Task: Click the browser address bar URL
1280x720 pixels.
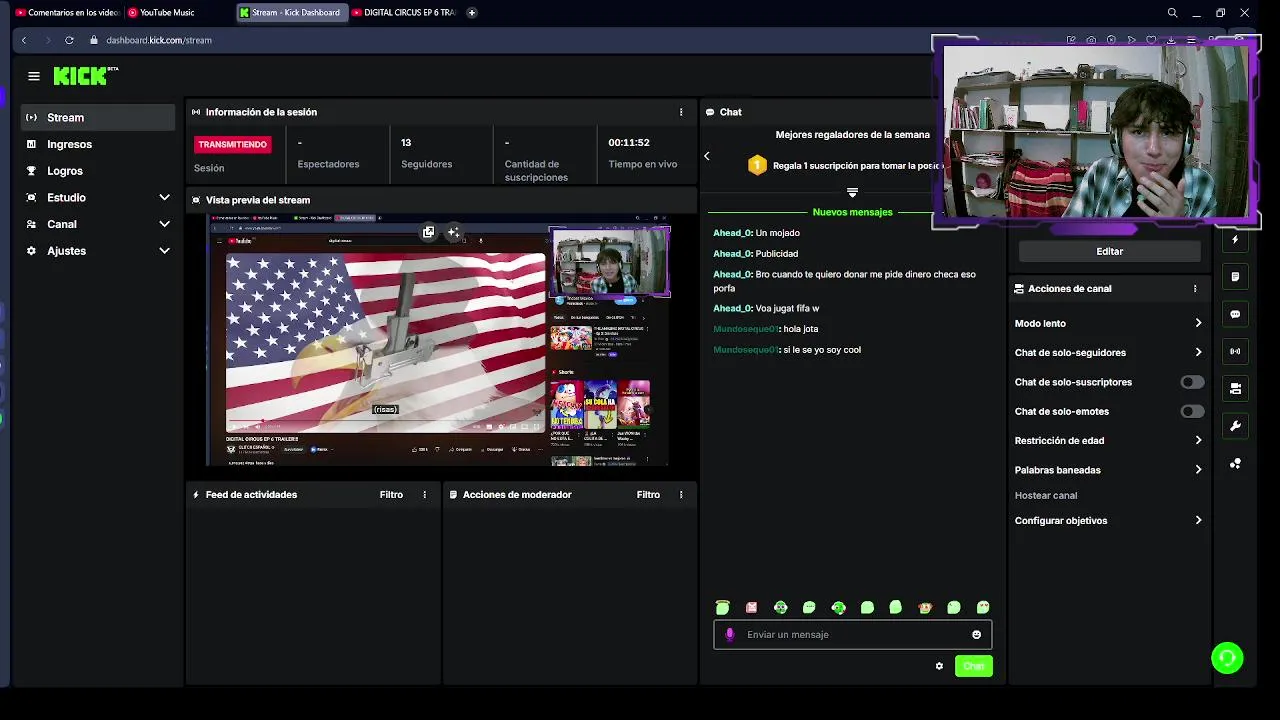Action: click(x=159, y=40)
